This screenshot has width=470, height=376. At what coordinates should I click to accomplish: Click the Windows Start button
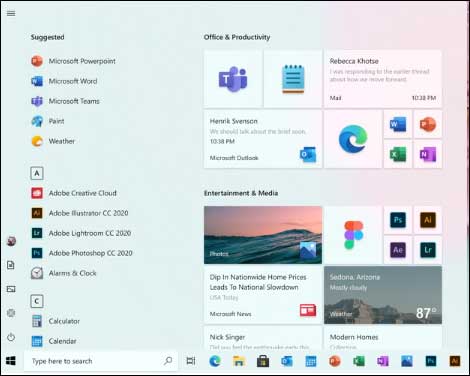click(x=11, y=361)
